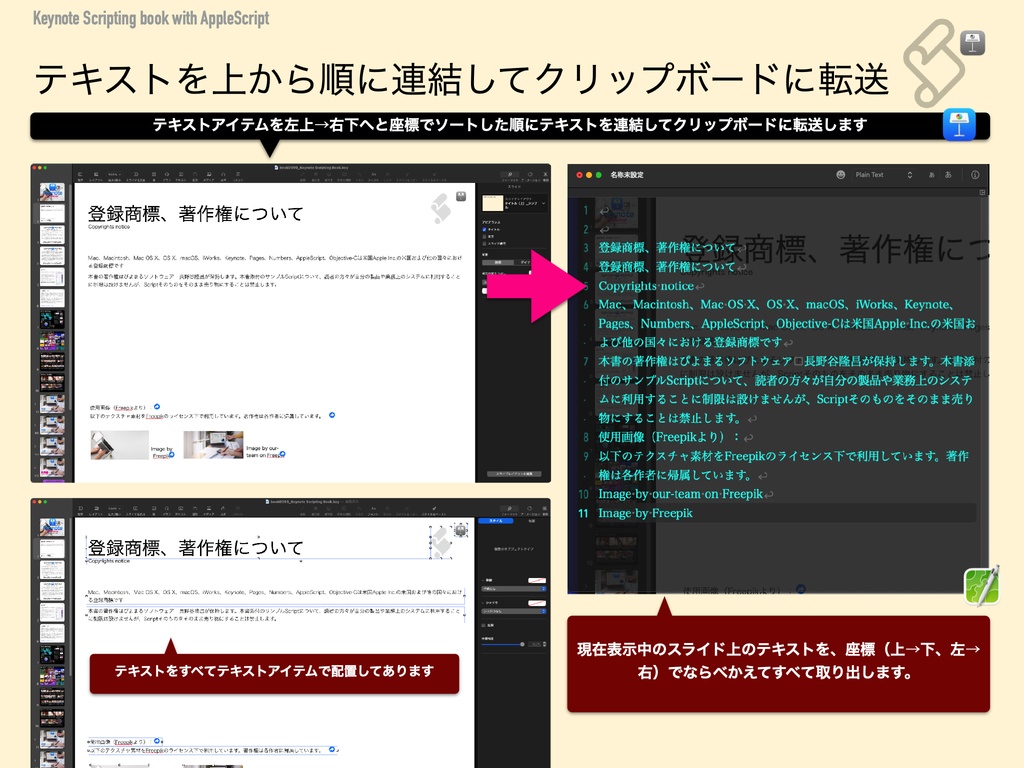This screenshot has height=768, width=1024.
Task: Click Shape icon in upper Keynote toolbar
Action: 195,174
